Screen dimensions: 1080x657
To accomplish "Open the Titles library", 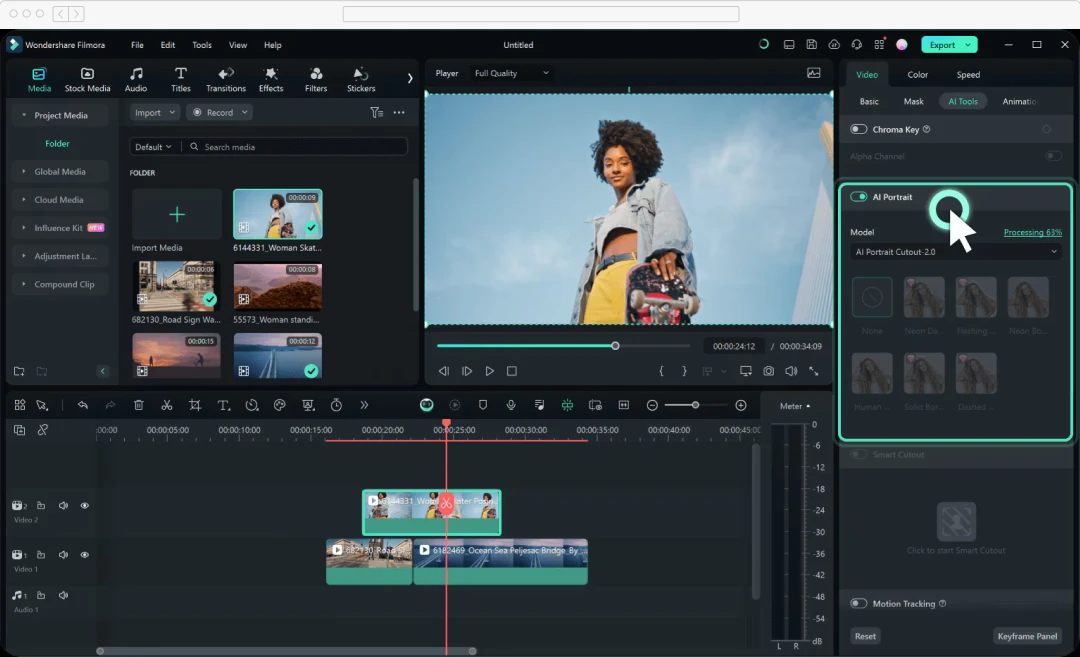I will coord(180,79).
